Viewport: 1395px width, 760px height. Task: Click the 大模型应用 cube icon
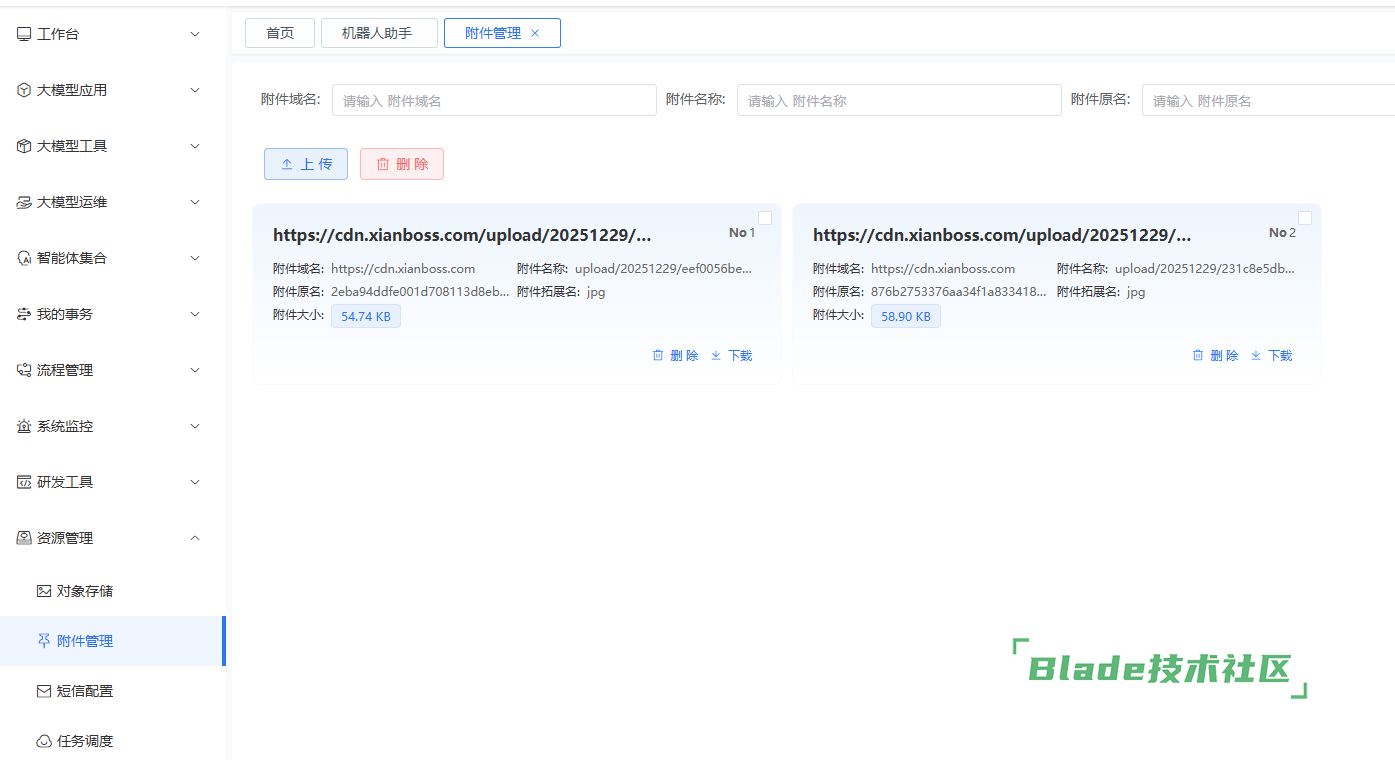pos(24,90)
